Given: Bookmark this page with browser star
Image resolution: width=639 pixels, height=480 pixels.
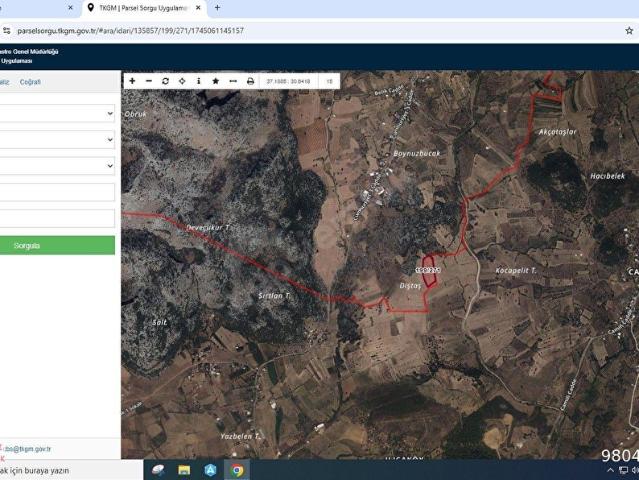Looking at the screenshot, I should click(x=628, y=31).
